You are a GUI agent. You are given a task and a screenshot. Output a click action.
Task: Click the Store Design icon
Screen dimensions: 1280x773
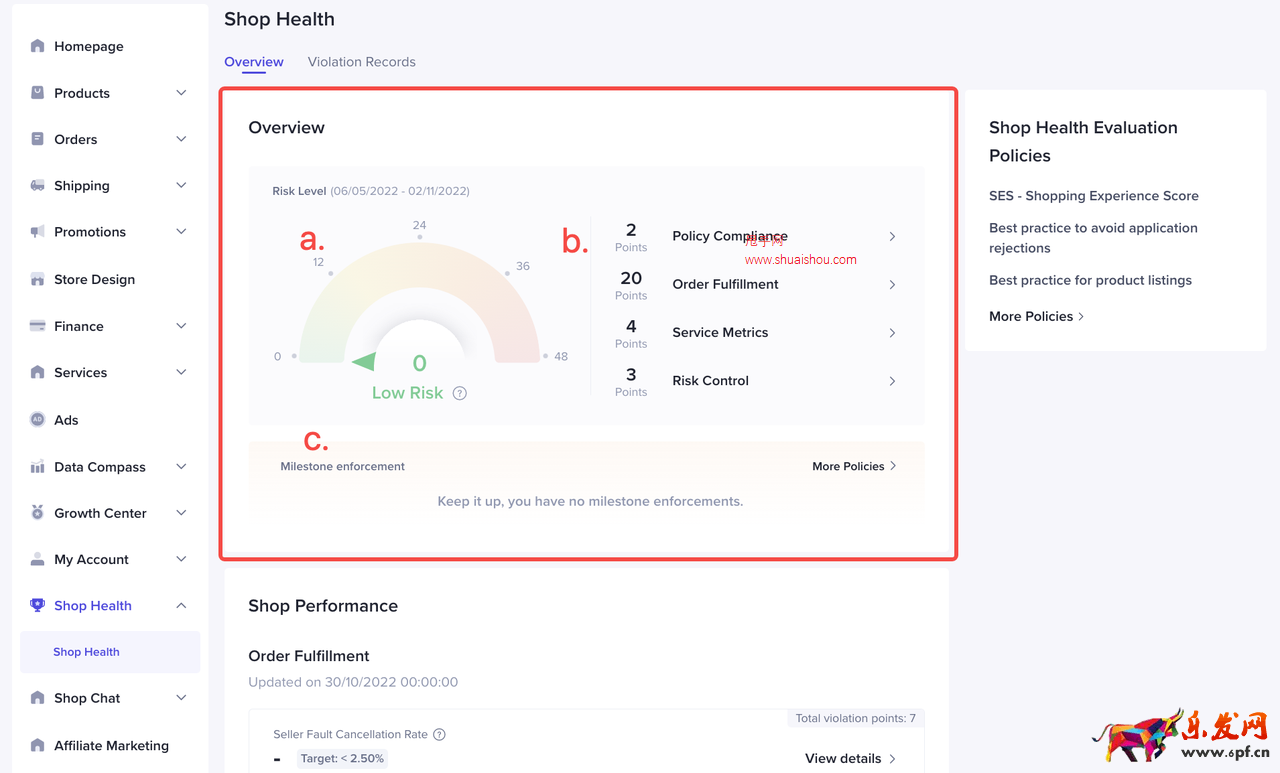tap(37, 279)
